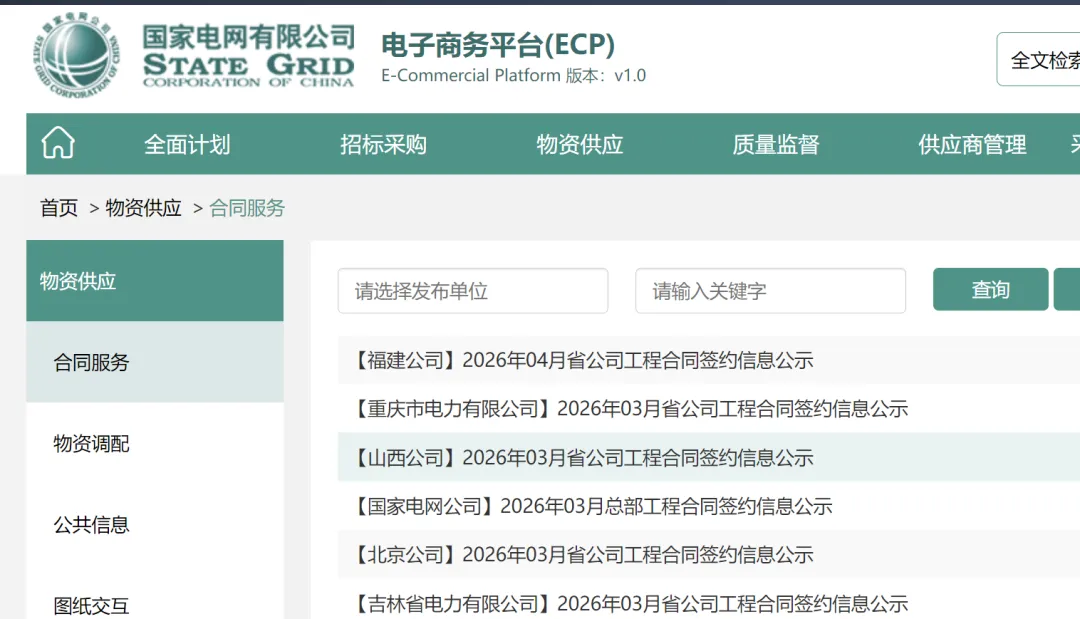The image size is (1080, 619).
Task: Switch to the 物资供应 navigation tab
Action: click(x=580, y=144)
